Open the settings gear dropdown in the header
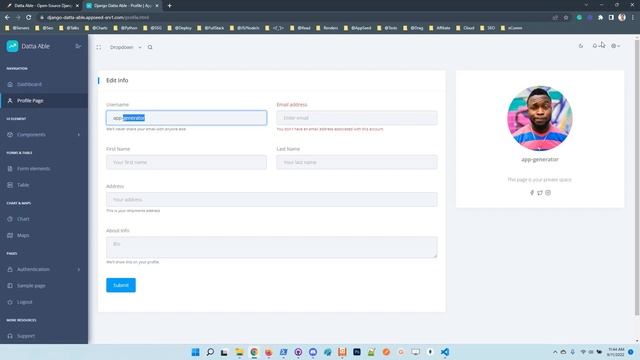640x360 pixels. 615,46
